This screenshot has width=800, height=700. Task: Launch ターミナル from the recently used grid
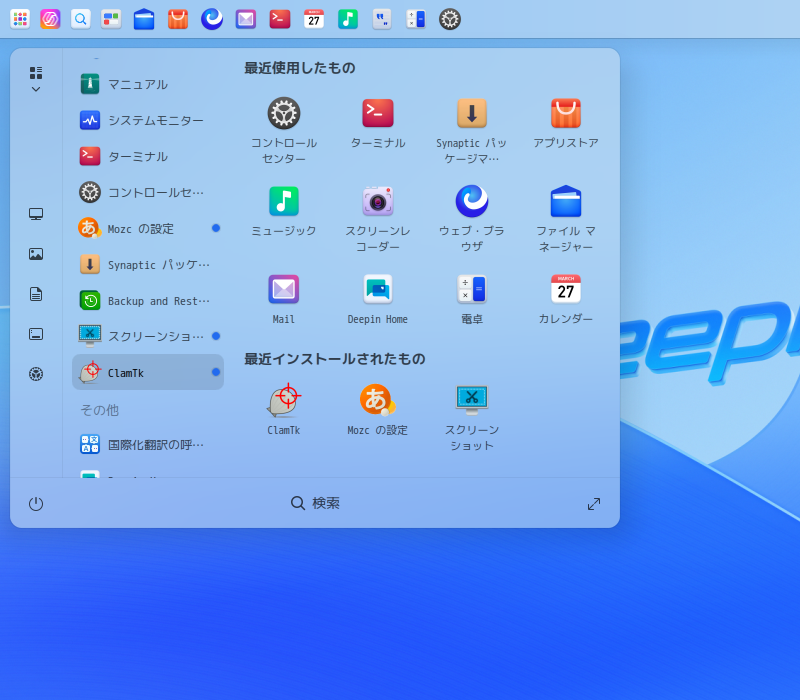click(x=378, y=123)
